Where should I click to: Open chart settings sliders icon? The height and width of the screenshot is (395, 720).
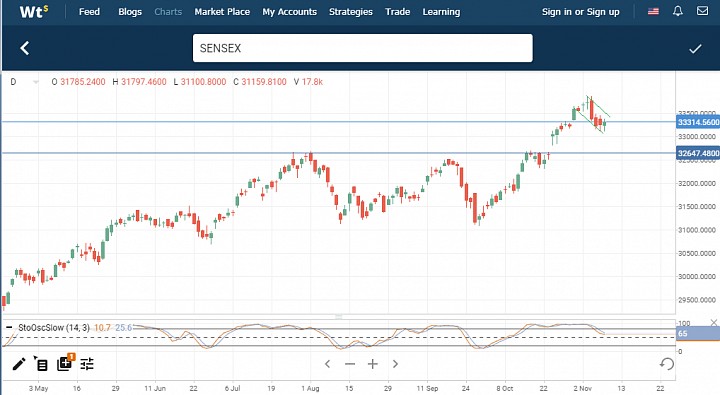tap(87, 364)
